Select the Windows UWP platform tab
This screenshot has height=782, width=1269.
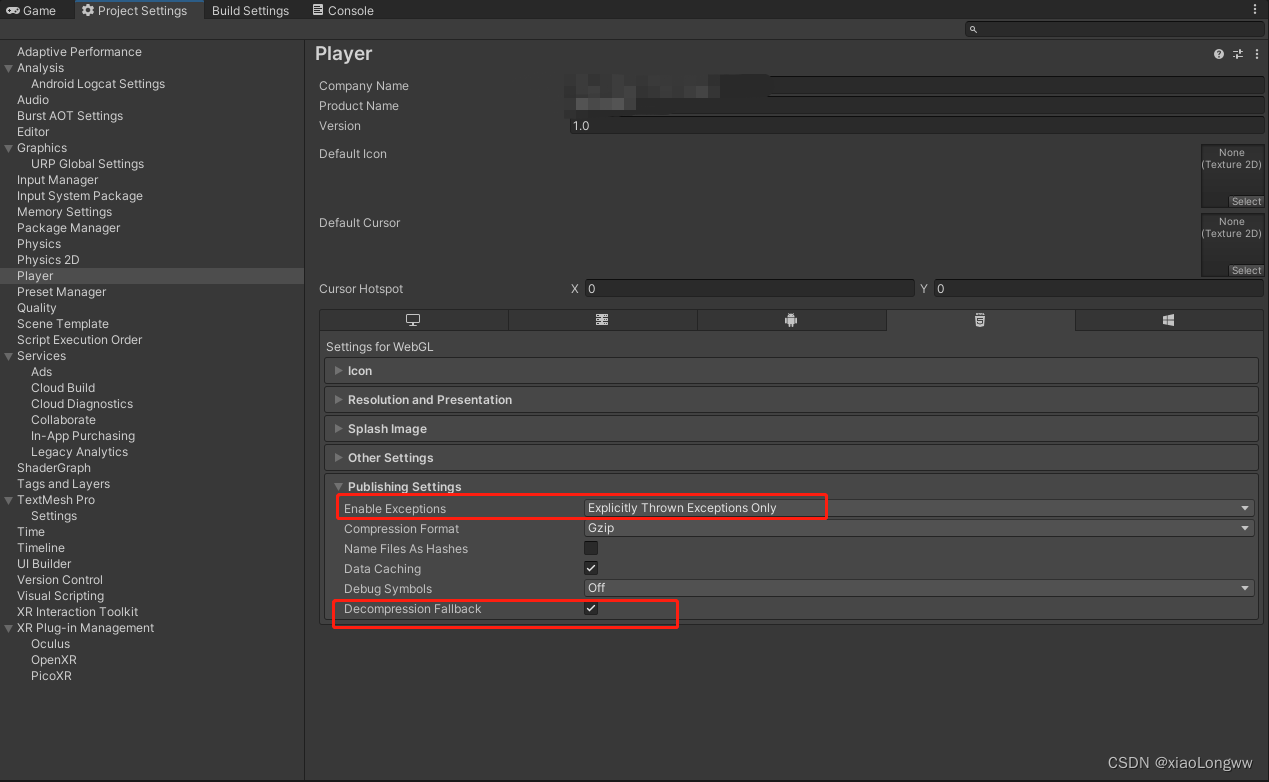click(1168, 320)
